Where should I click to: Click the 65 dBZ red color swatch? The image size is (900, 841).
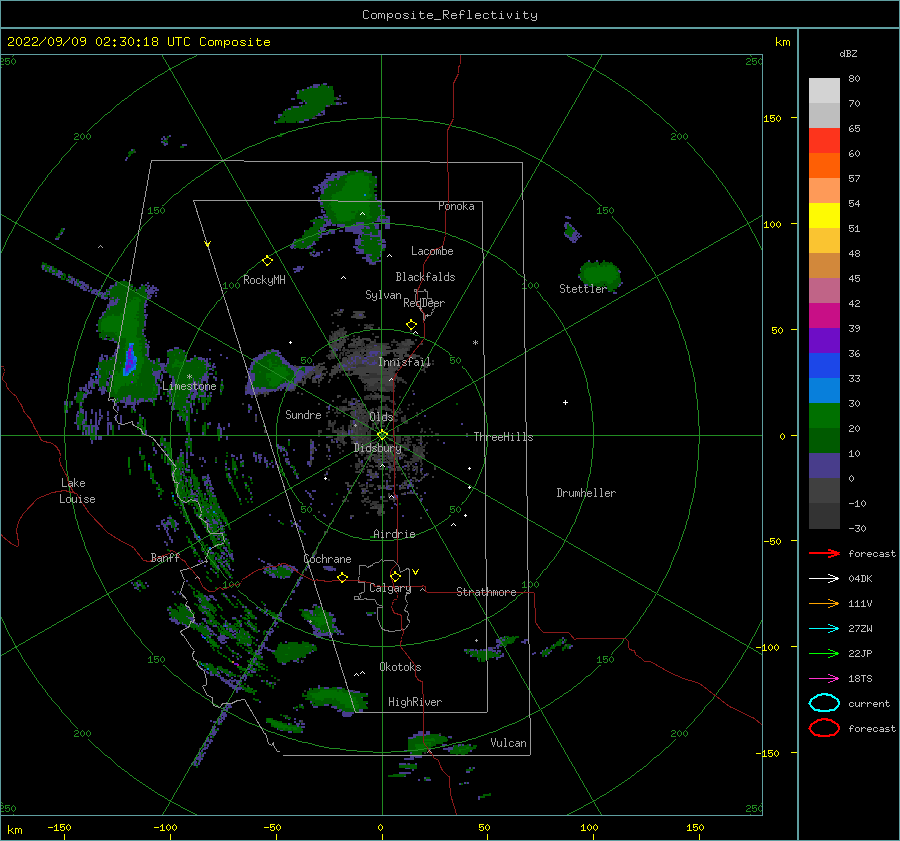click(824, 140)
